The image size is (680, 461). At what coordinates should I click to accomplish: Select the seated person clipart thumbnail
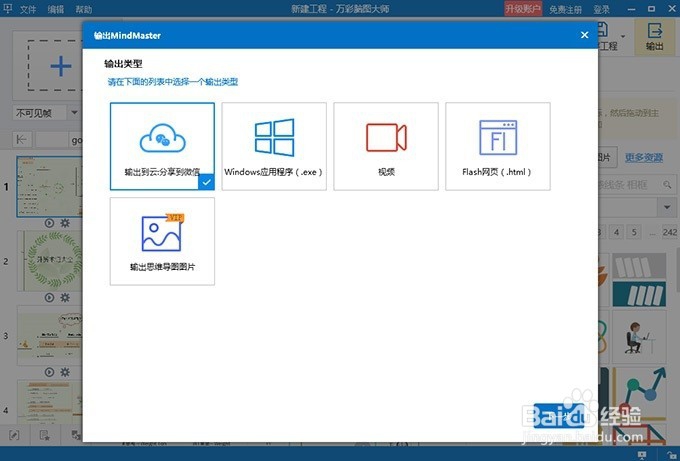[x=639, y=337]
